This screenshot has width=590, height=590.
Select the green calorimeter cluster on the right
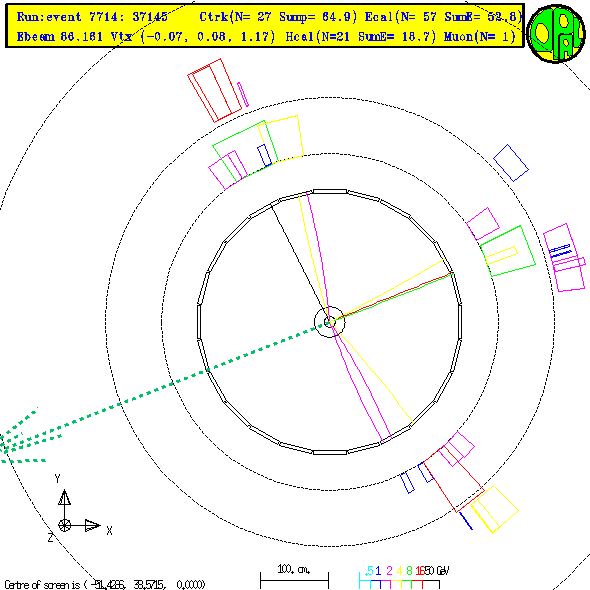coord(508,251)
